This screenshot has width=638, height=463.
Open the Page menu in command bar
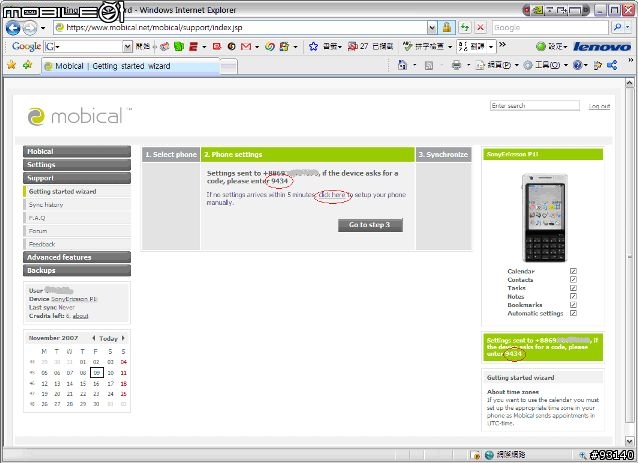point(498,65)
